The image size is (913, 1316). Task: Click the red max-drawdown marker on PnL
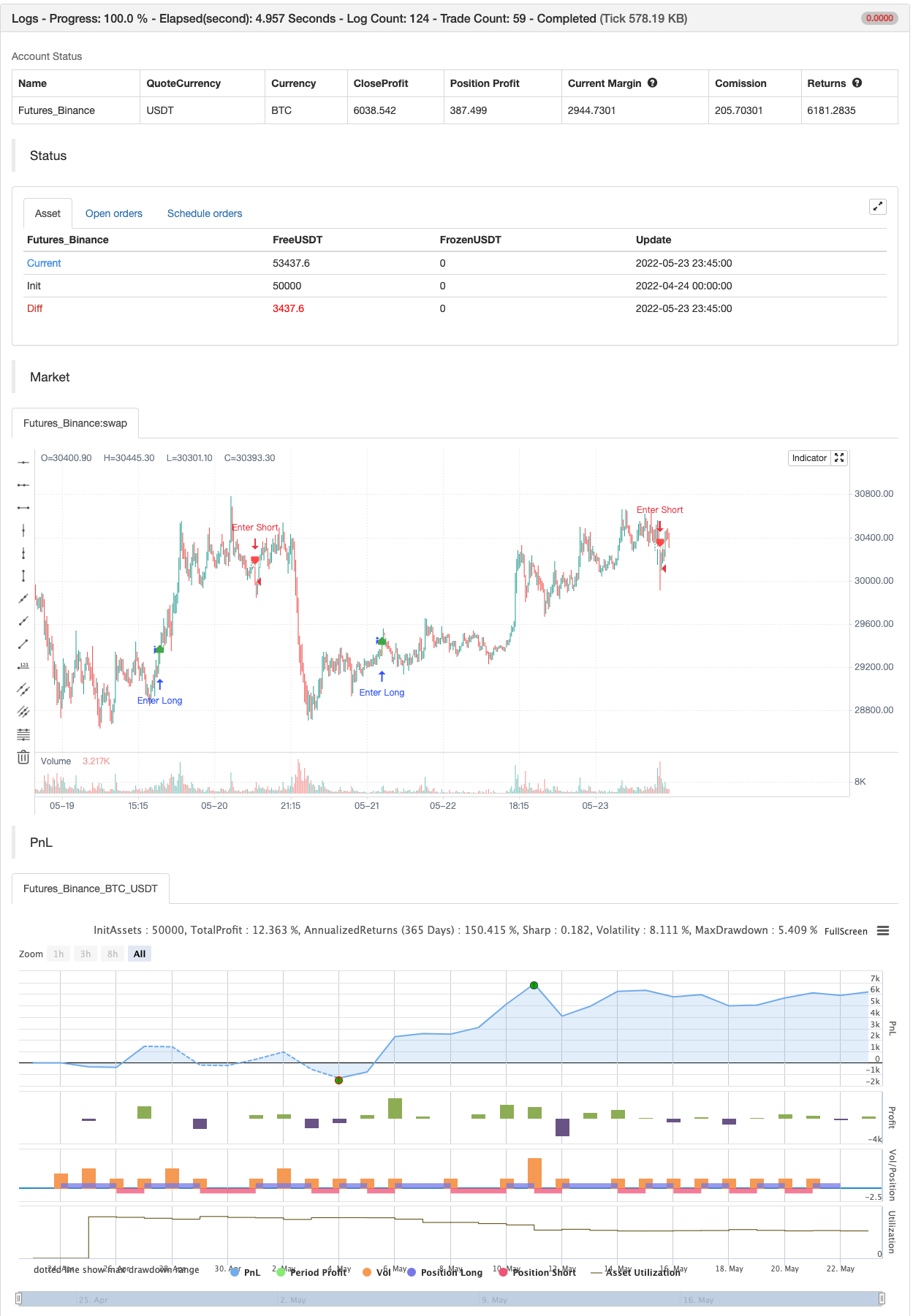click(338, 1080)
